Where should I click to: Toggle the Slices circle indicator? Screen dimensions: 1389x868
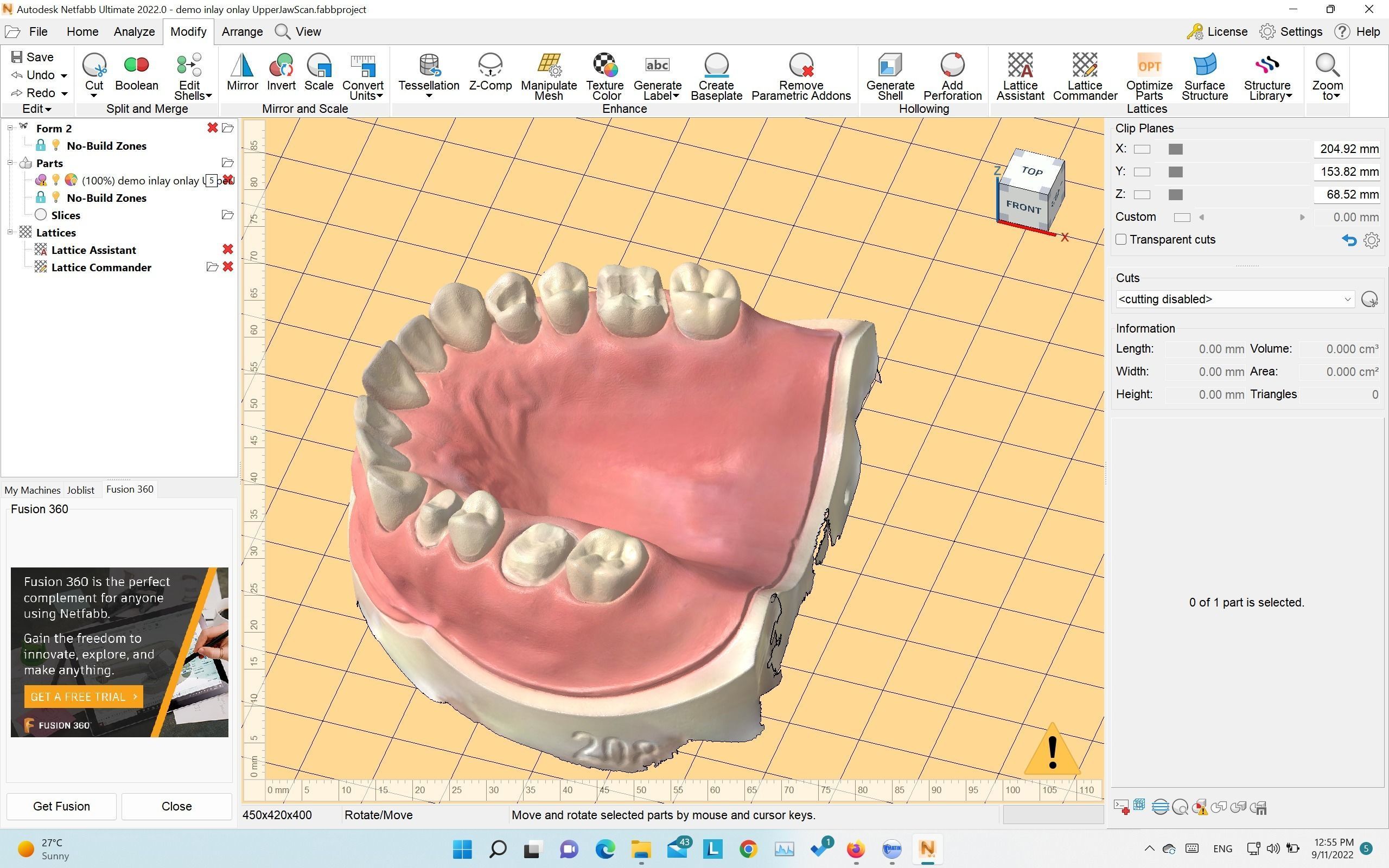pos(41,215)
